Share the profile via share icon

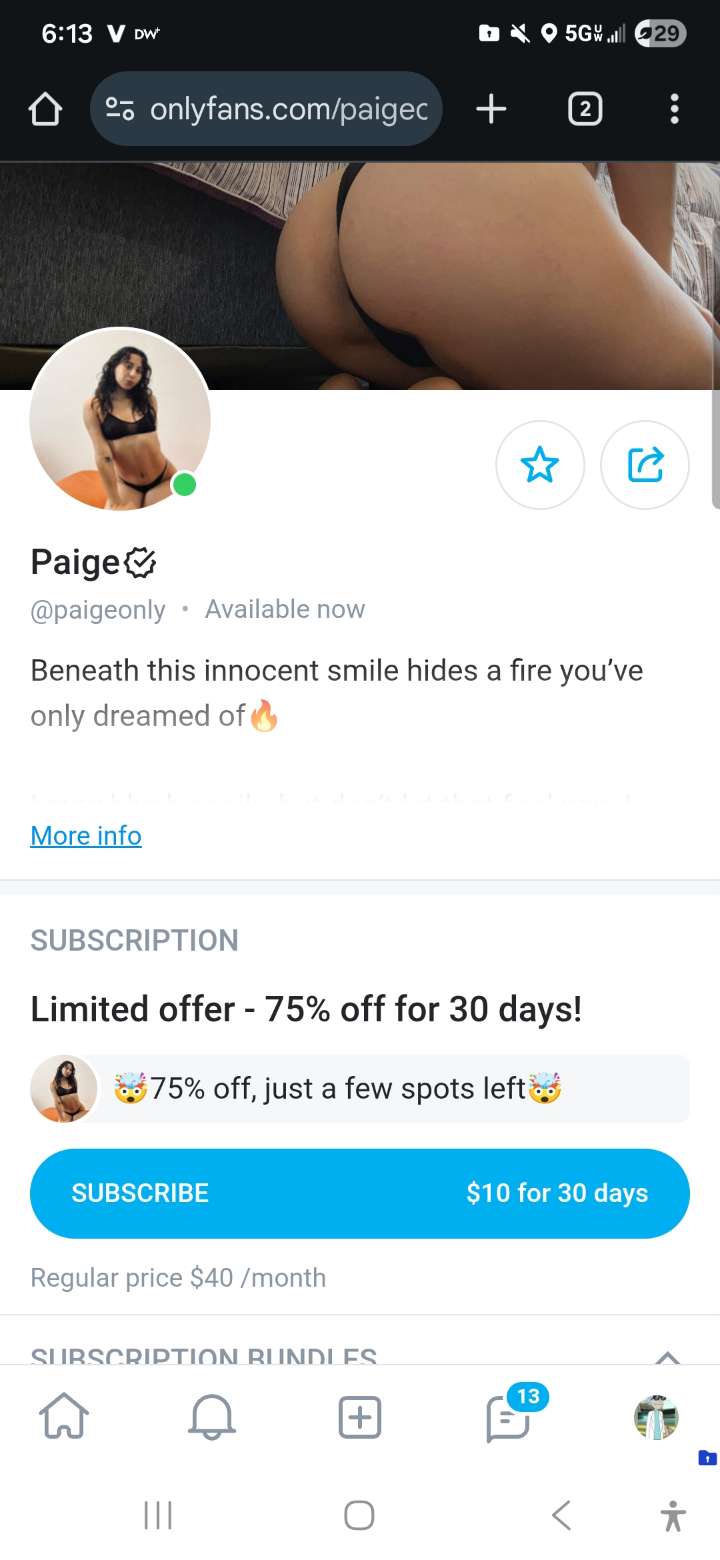tap(645, 465)
